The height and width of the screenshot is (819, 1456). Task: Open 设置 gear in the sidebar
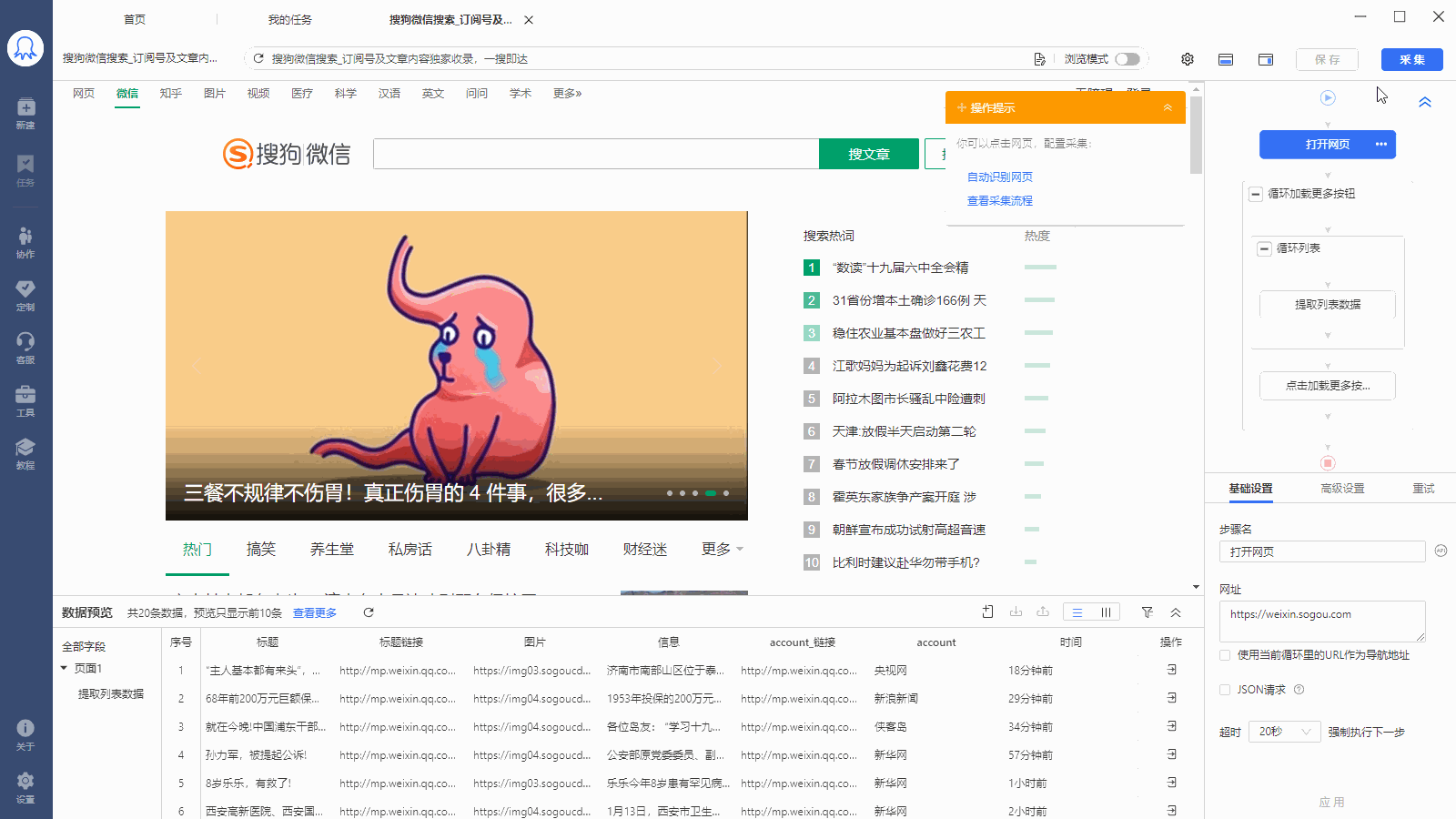click(25, 787)
